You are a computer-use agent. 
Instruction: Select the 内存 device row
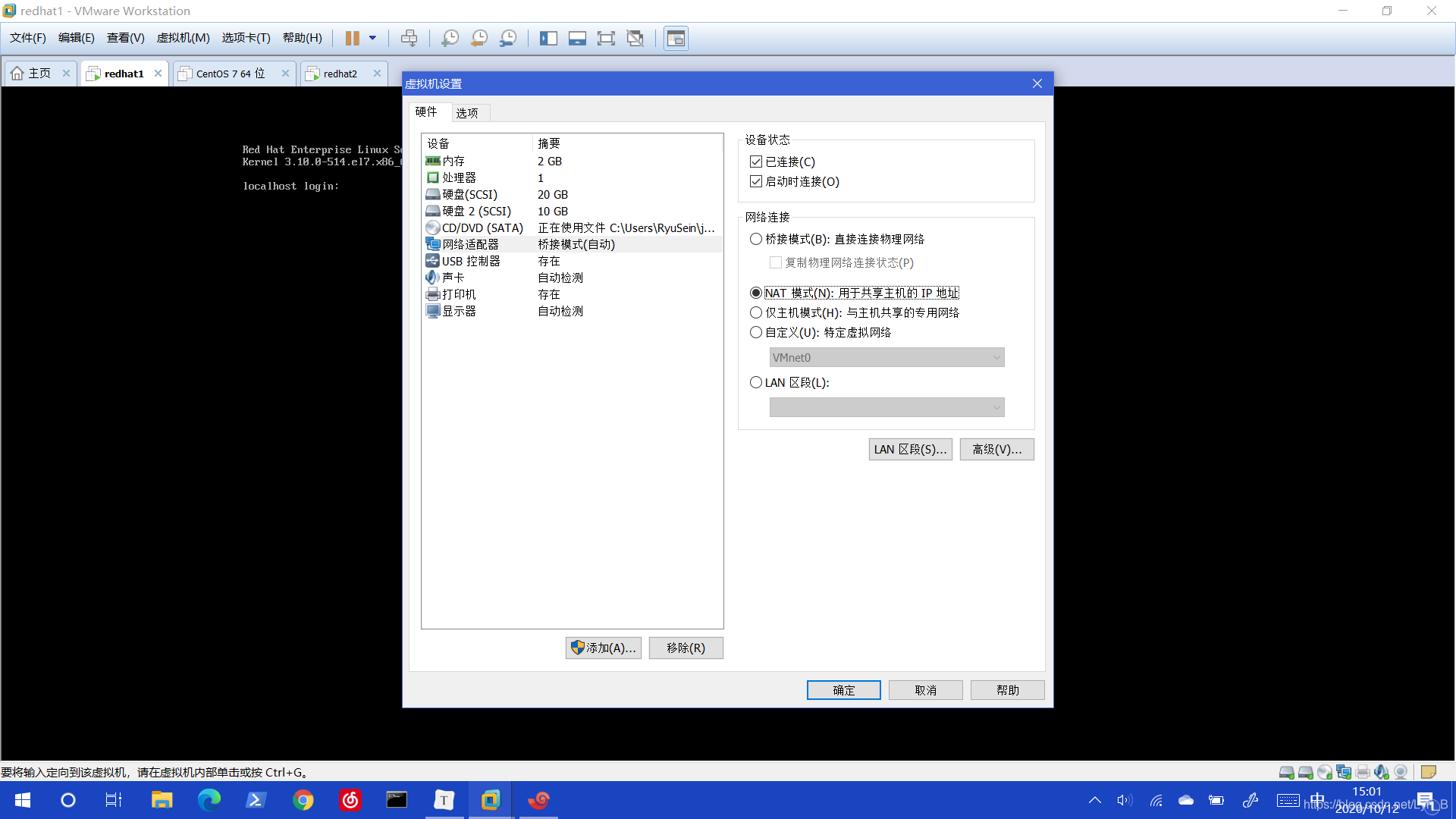[572, 161]
